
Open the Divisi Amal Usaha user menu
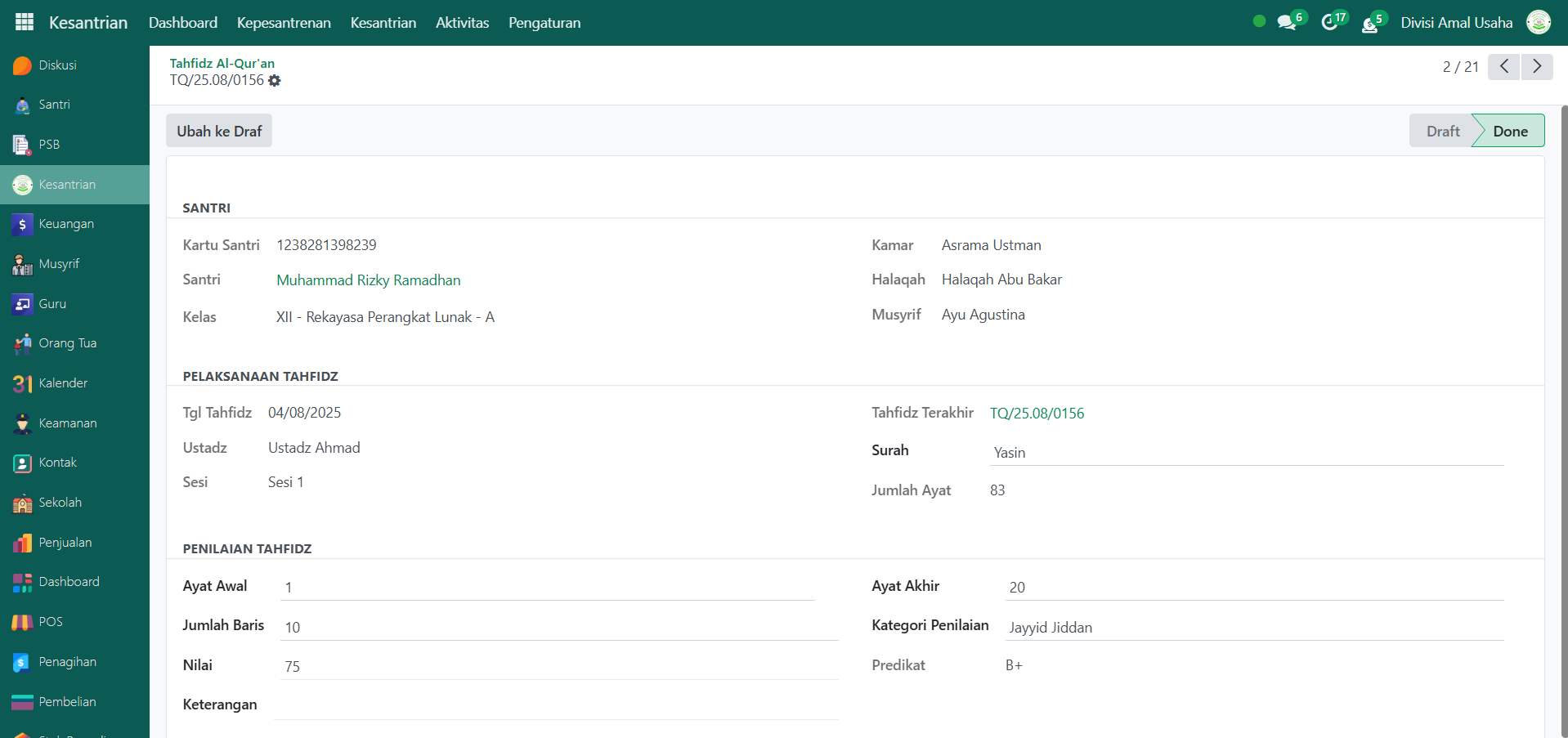1456,23
